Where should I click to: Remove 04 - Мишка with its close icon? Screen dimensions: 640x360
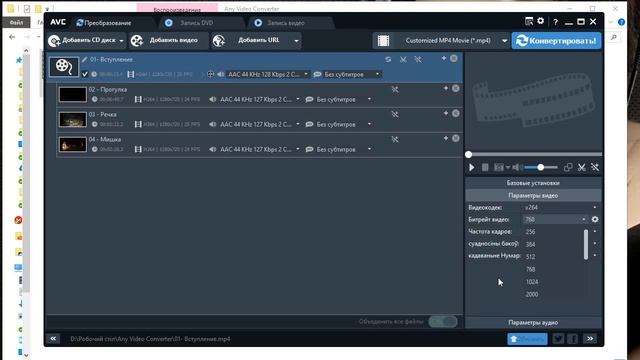point(456,139)
